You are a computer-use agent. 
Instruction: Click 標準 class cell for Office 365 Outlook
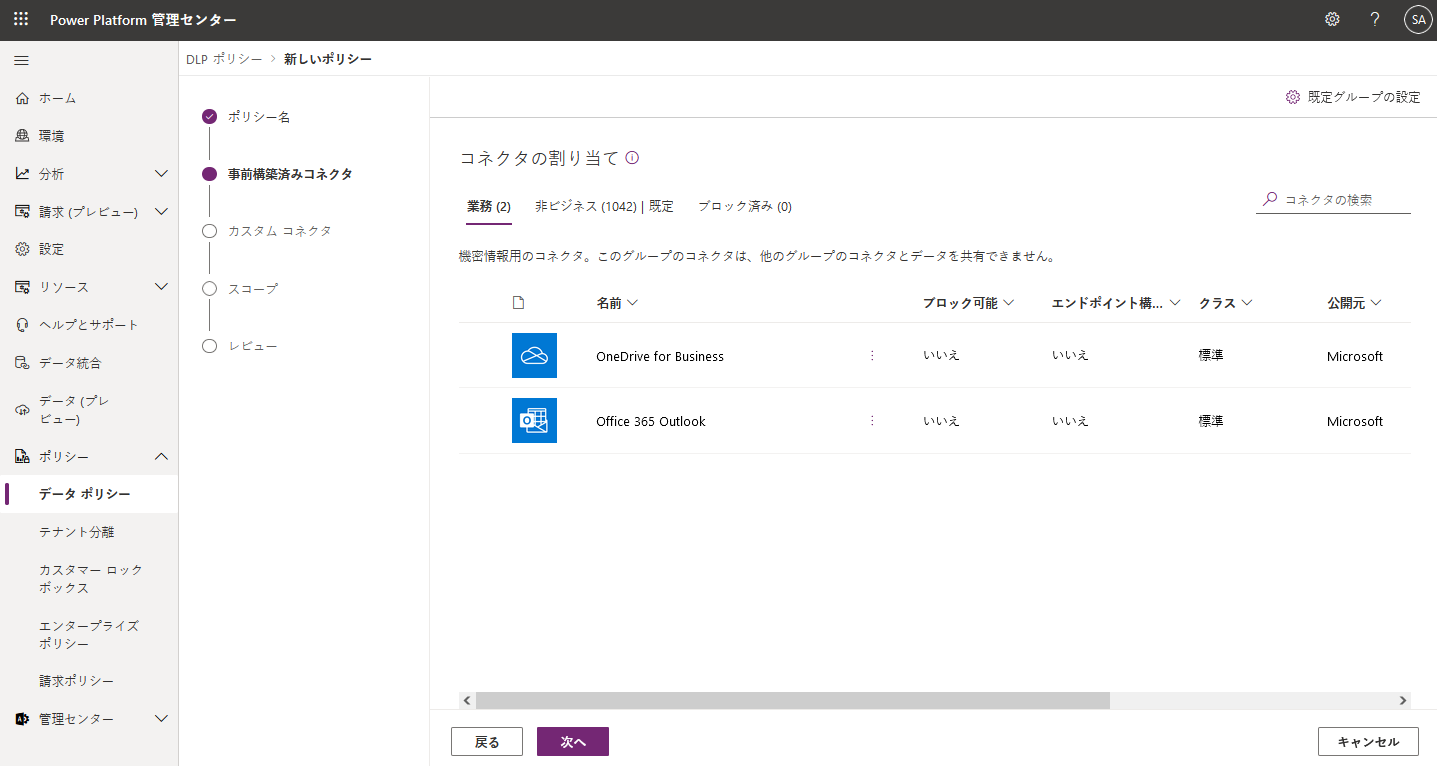pos(1211,421)
